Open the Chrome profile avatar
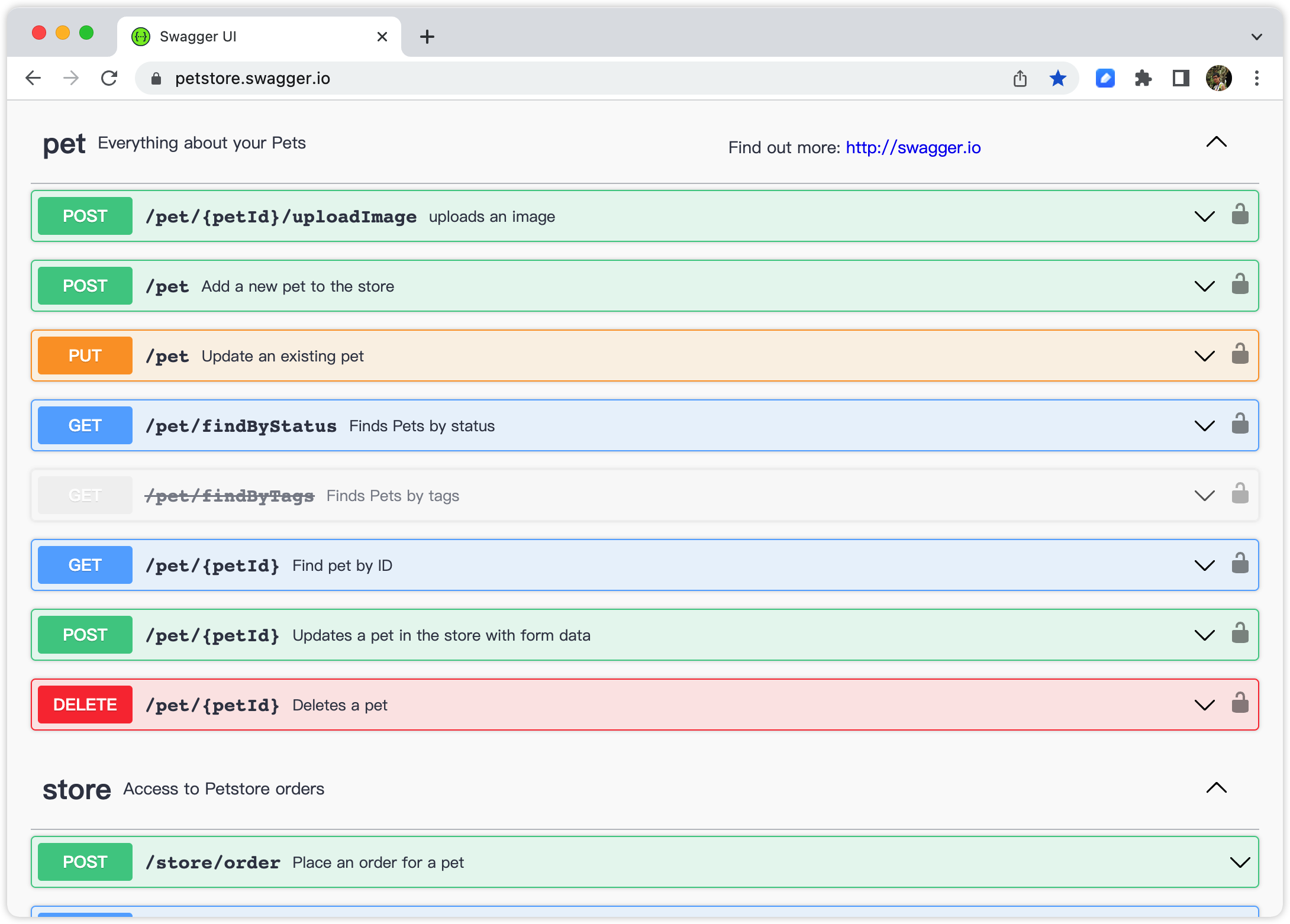Viewport: 1290px width, 924px height. point(1218,78)
